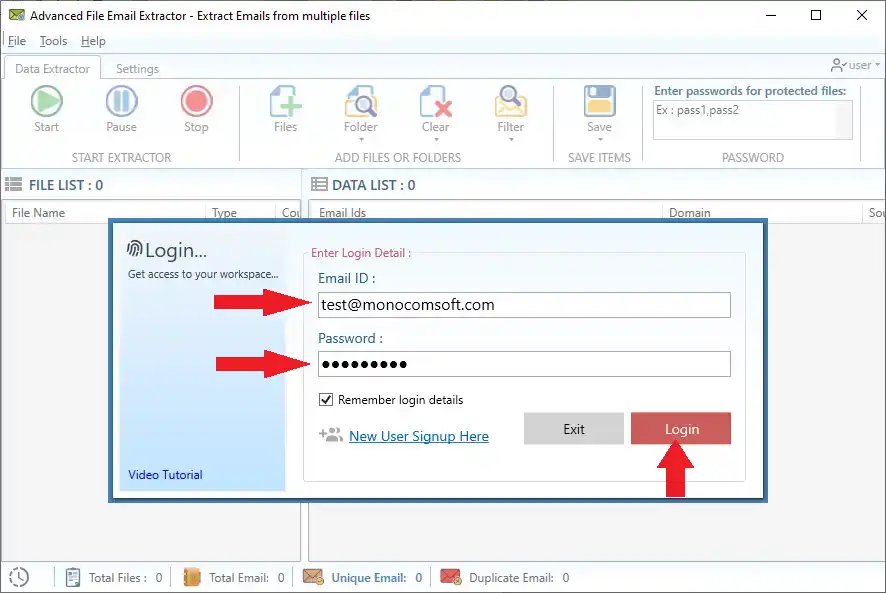Open the Video Tutorial link

(x=165, y=474)
